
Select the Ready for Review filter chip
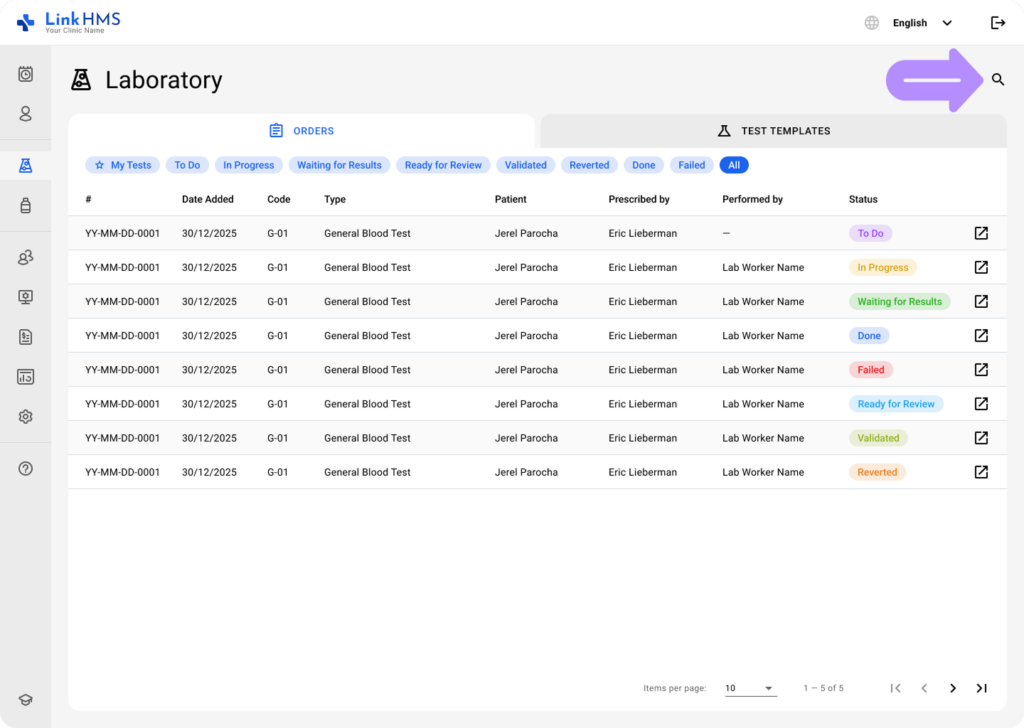[443, 165]
